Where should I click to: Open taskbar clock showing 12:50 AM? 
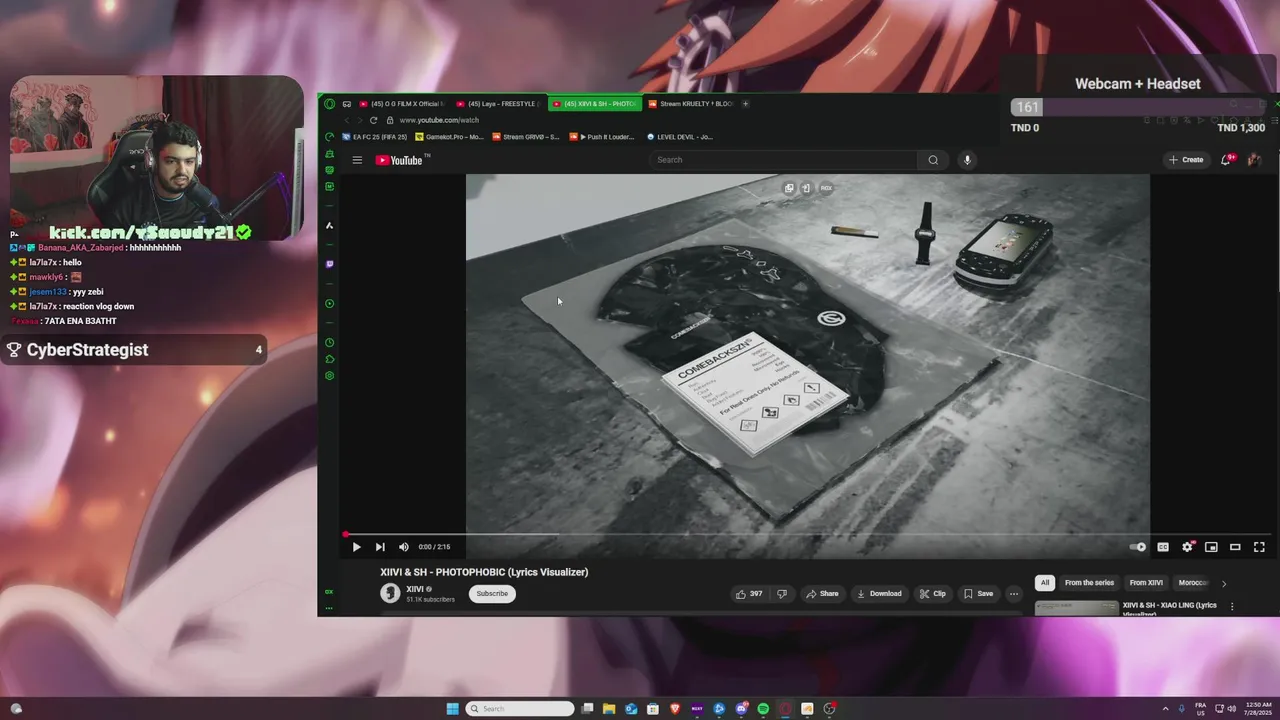[x=1257, y=709]
